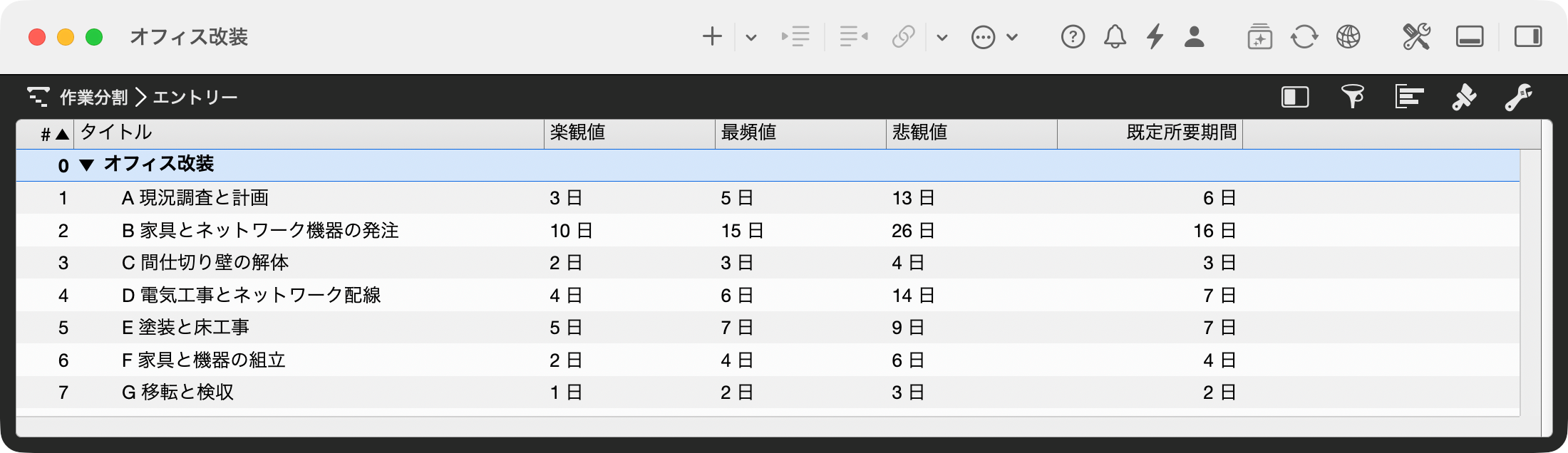This screenshot has width=1568, height=453.
Task: Click the person account icon
Action: pos(1194,36)
